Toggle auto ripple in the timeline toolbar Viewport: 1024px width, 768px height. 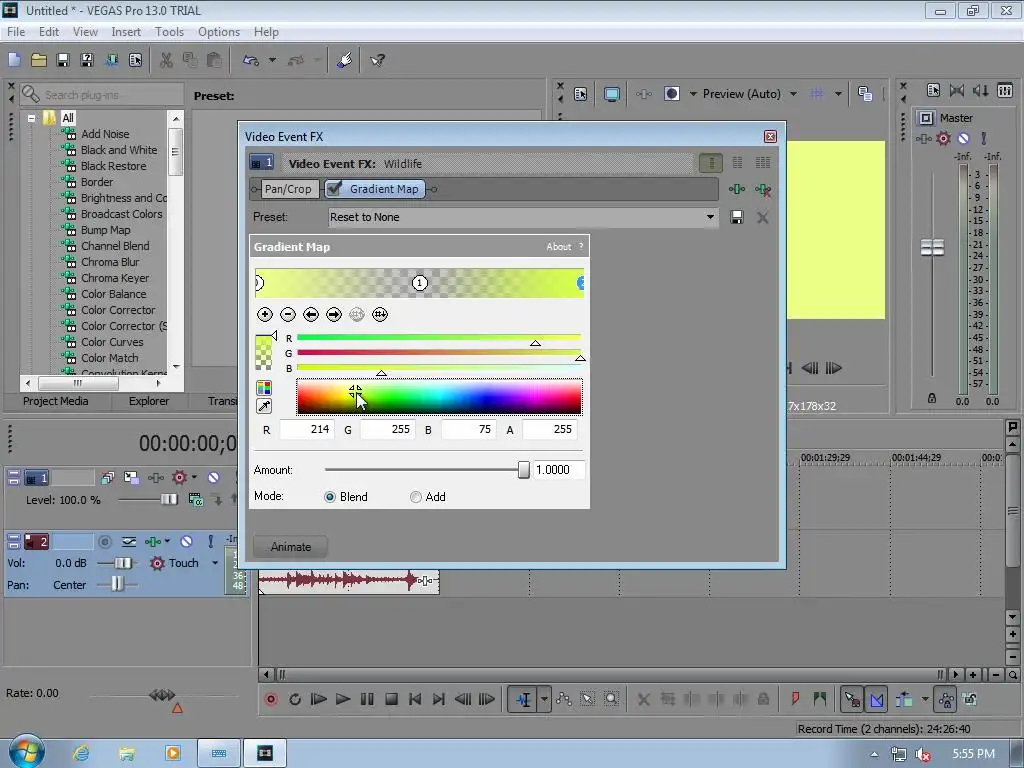904,699
